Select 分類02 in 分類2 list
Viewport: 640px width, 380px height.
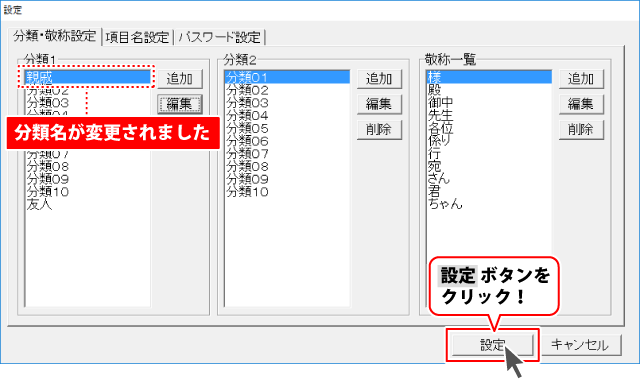coord(287,90)
